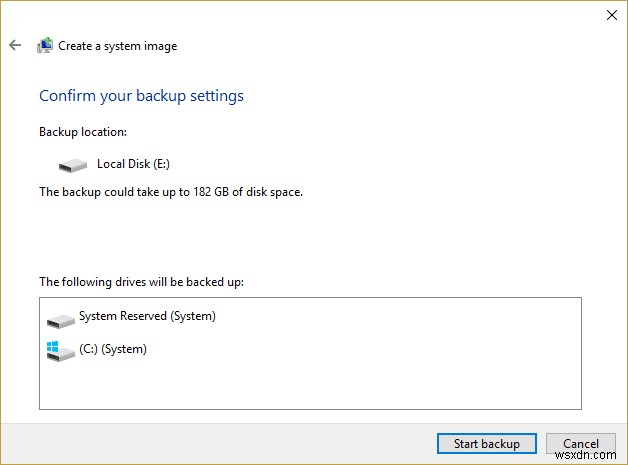The height and width of the screenshot is (465, 628).
Task: Select the (C:) (System) drive label
Action: pyautogui.click(x=112, y=349)
